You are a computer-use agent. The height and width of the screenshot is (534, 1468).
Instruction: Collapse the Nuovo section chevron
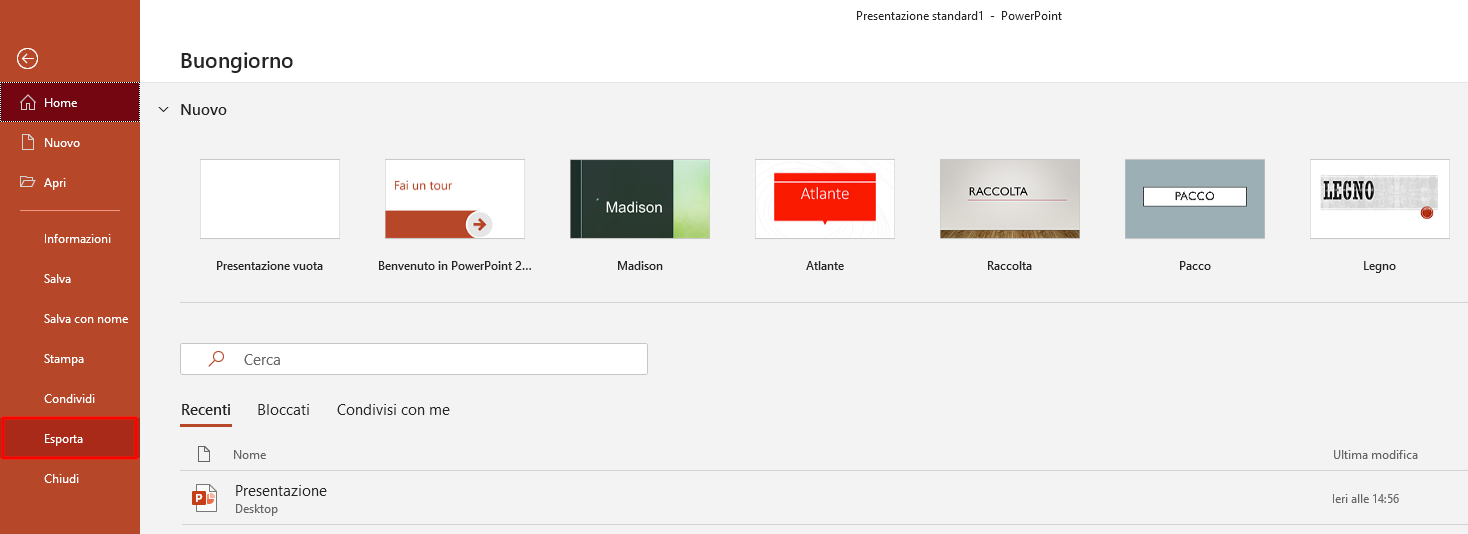pyautogui.click(x=163, y=110)
